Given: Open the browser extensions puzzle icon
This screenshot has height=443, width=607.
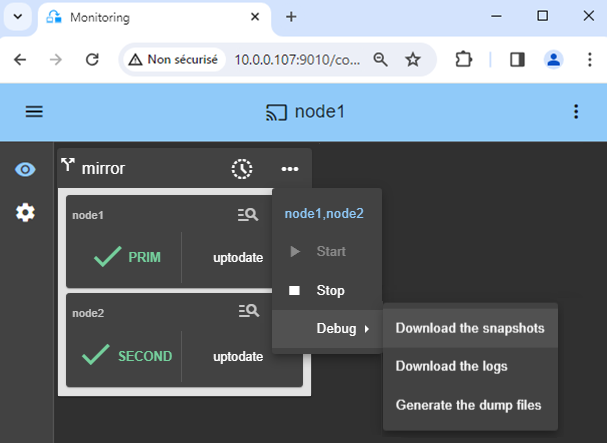Looking at the screenshot, I should 463,60.
